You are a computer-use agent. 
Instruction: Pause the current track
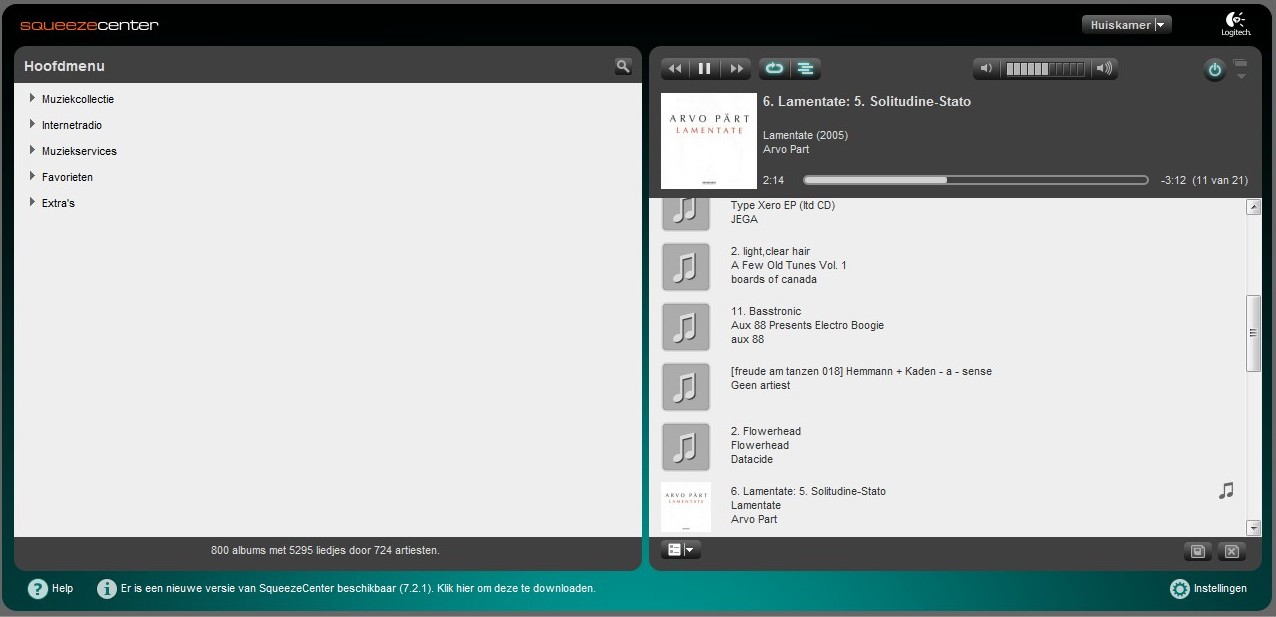pyautogui.click(x=705, y=69)
